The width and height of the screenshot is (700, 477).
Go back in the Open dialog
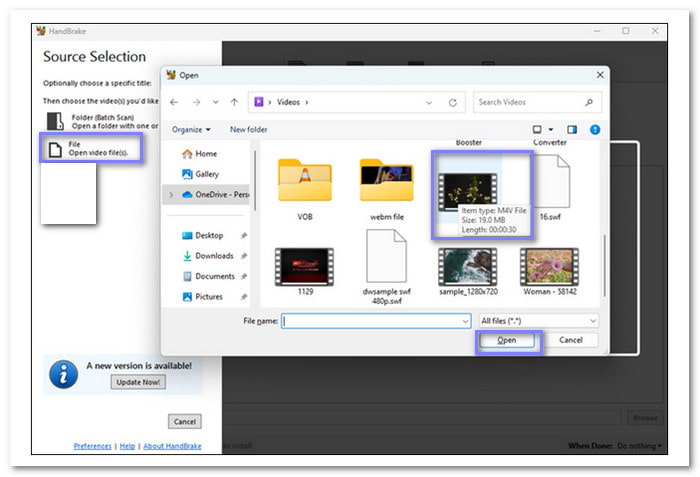click(174, 102)
